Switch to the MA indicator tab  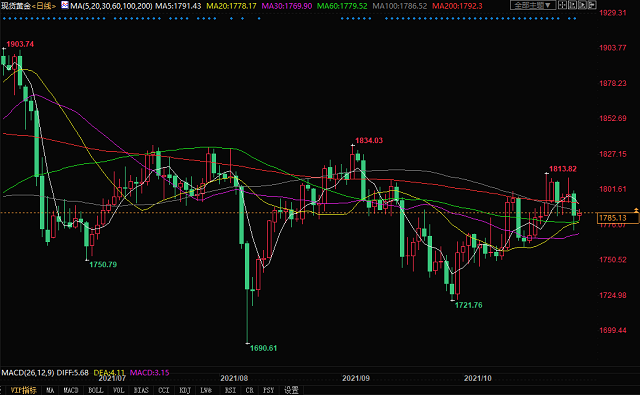click(x=50, y=391)
